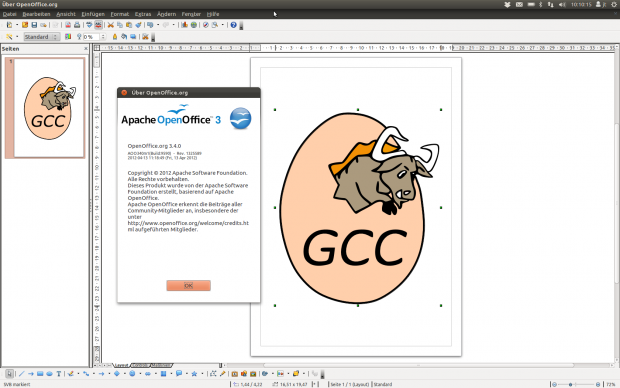
Task: Click the New document icon
Action: click(x=9, y=25)
